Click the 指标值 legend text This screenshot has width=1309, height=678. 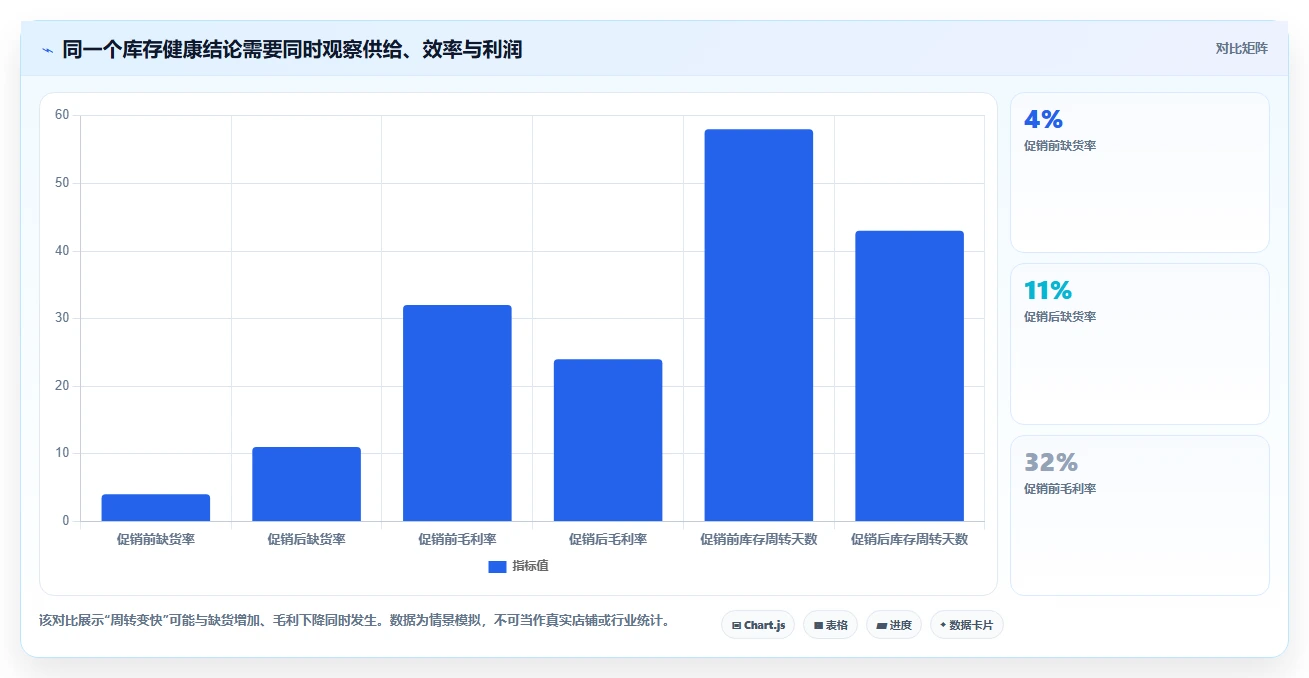(530, 566)
